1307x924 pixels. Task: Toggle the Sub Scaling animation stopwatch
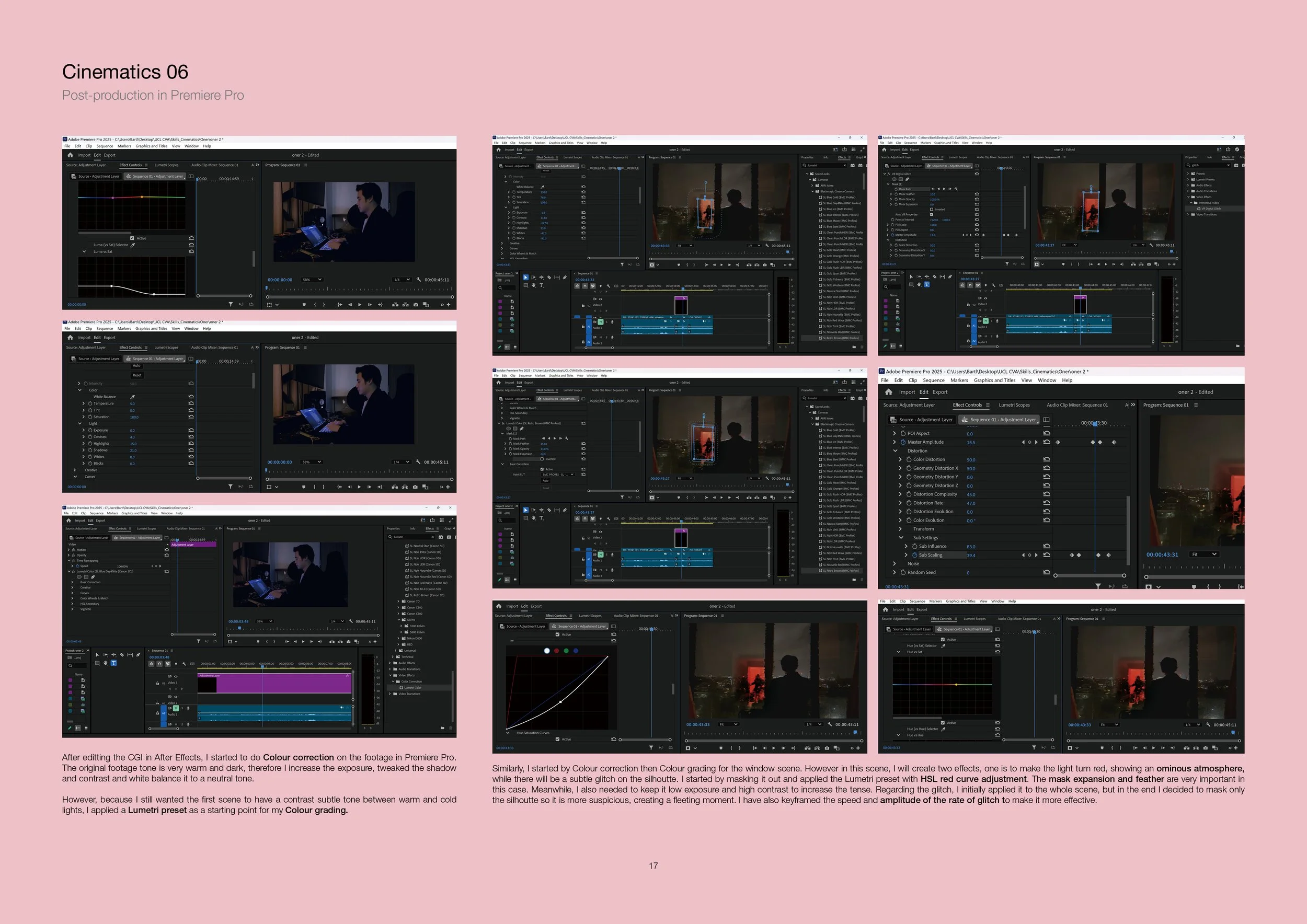(x=915, y=555)
